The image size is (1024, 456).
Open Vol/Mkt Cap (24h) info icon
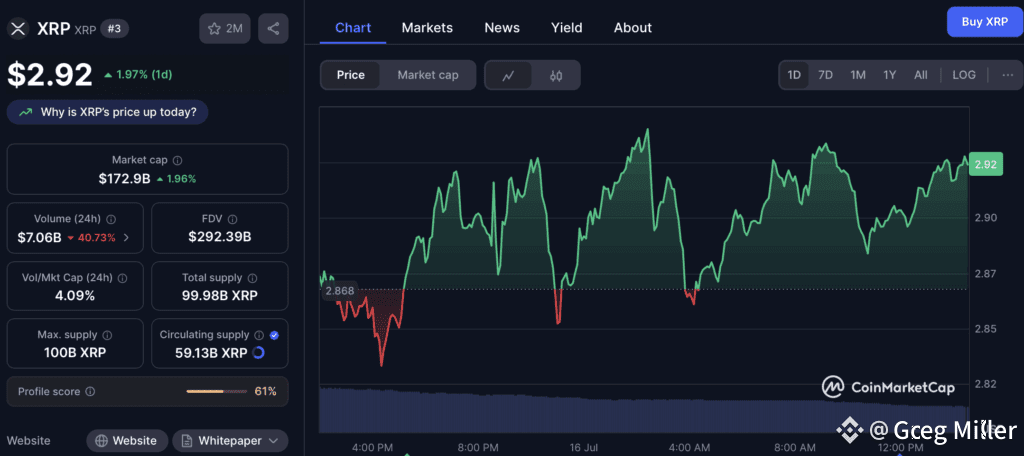(x=122, y=278)
